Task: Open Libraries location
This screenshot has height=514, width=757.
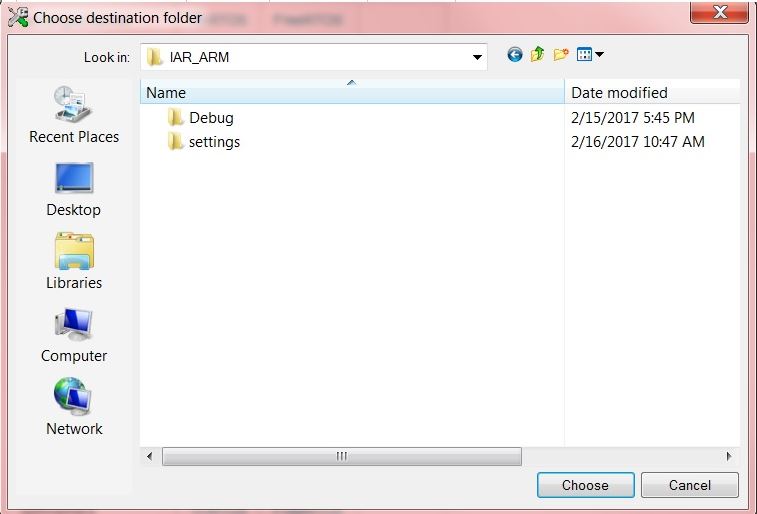Action: pos(74,262)
